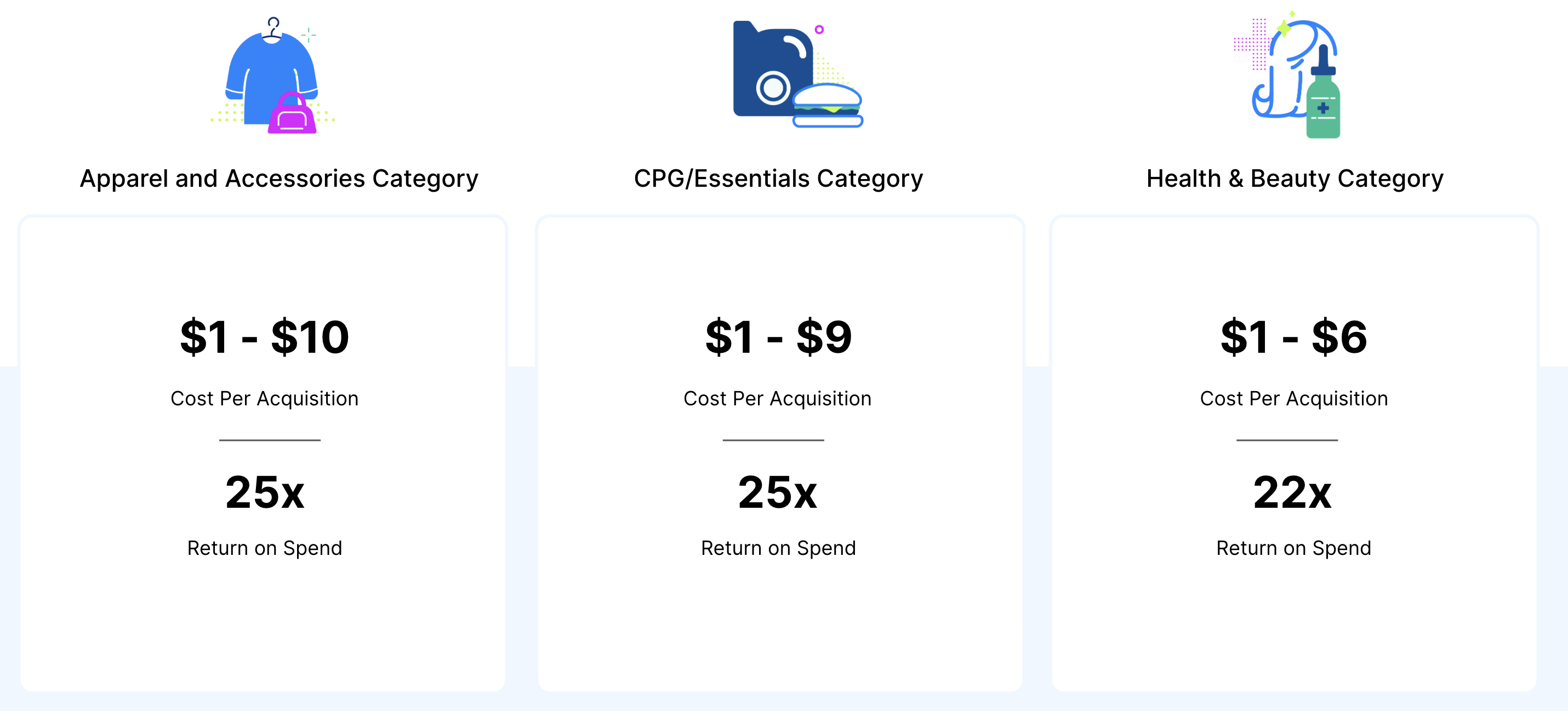This screenshot has height=711, width=1568.
Task: Click the hair and serum bottle icon
Action: point(1288,74)
